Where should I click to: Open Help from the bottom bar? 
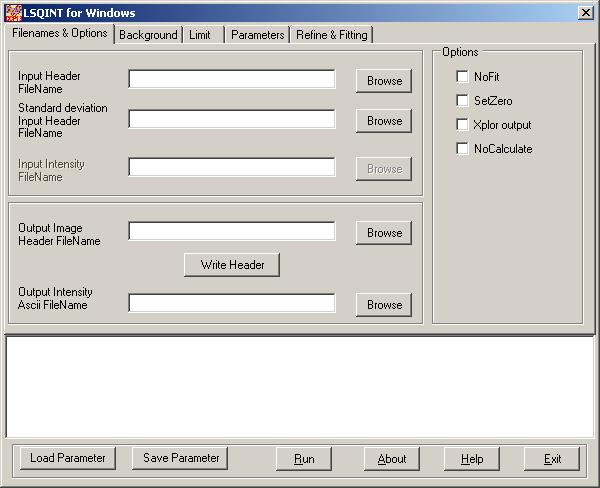point(472,459)
